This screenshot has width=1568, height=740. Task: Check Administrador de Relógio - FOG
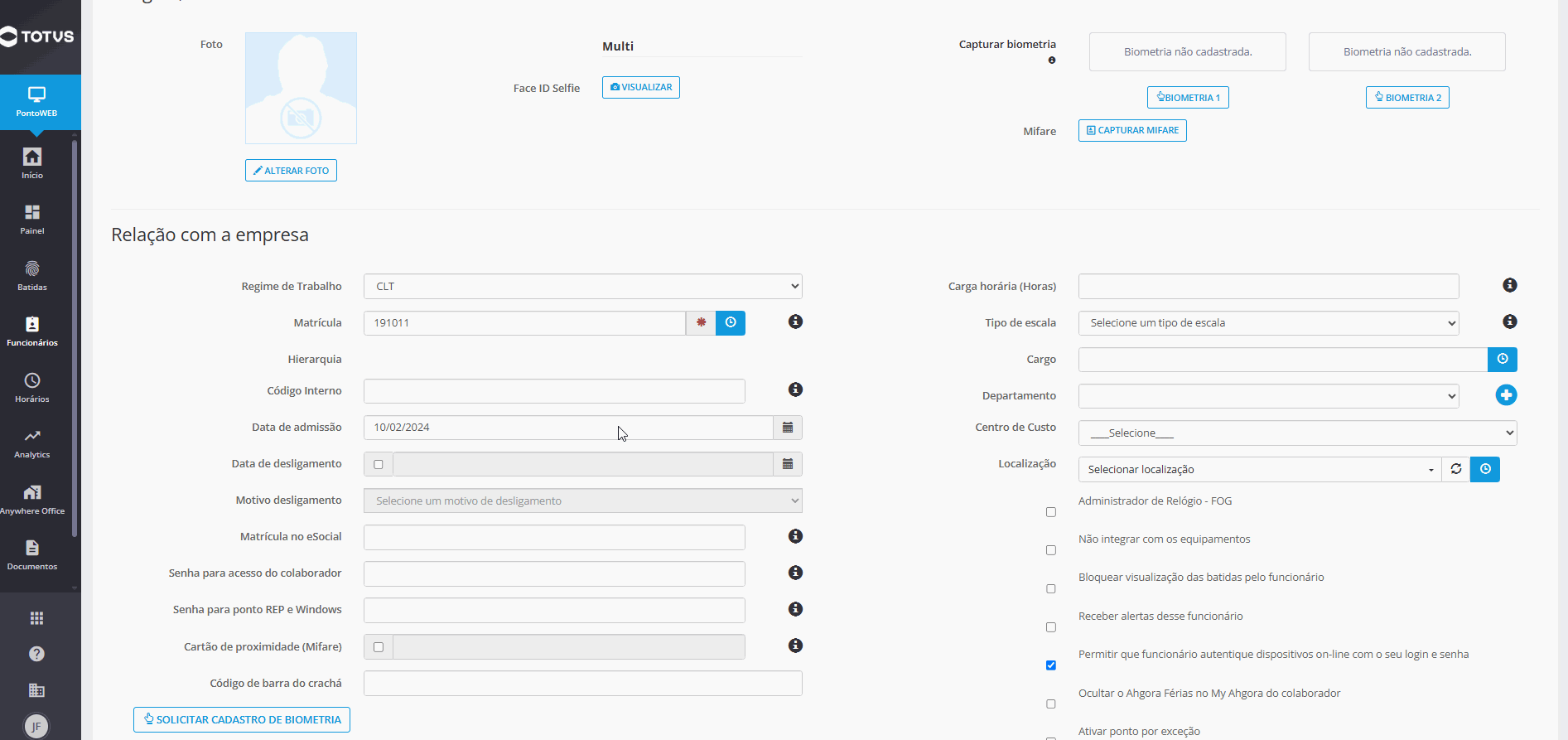coord(1051,512)
